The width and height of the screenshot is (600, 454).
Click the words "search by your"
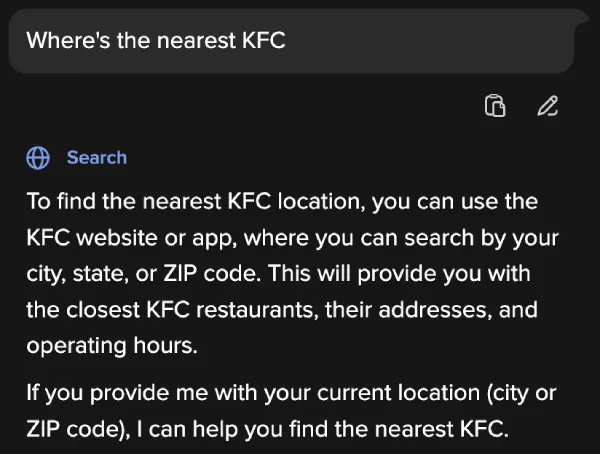click(481, 238)
